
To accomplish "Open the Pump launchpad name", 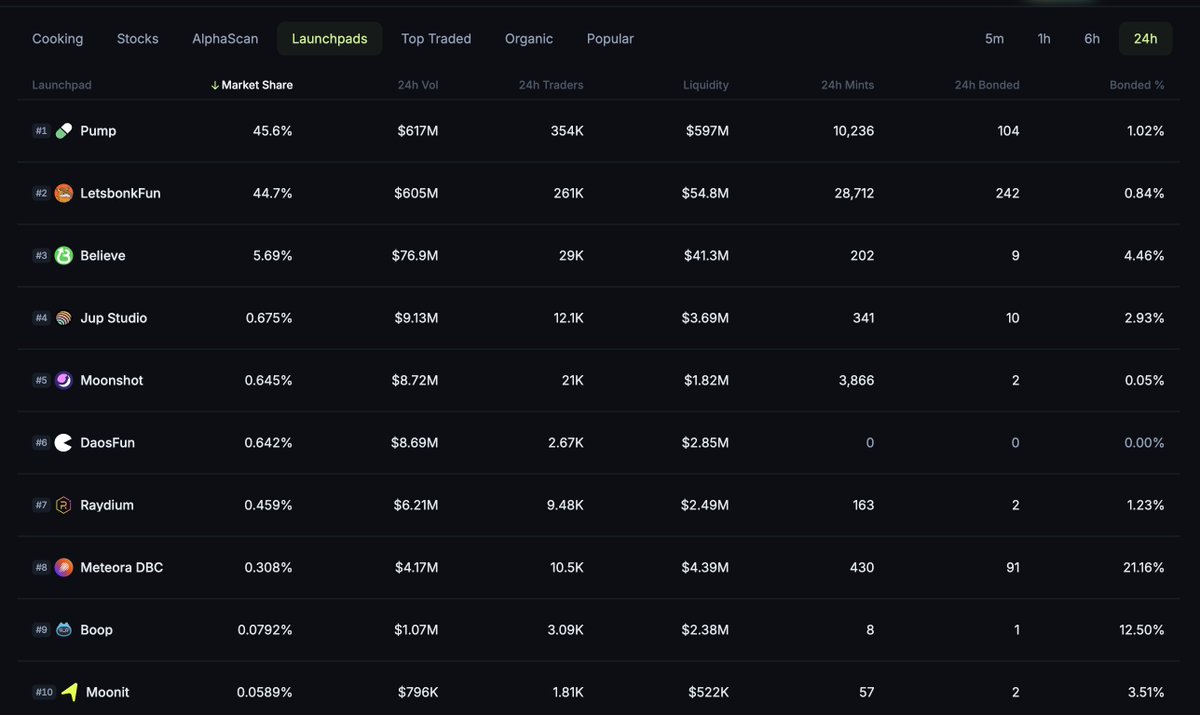I will pos(98,131).
